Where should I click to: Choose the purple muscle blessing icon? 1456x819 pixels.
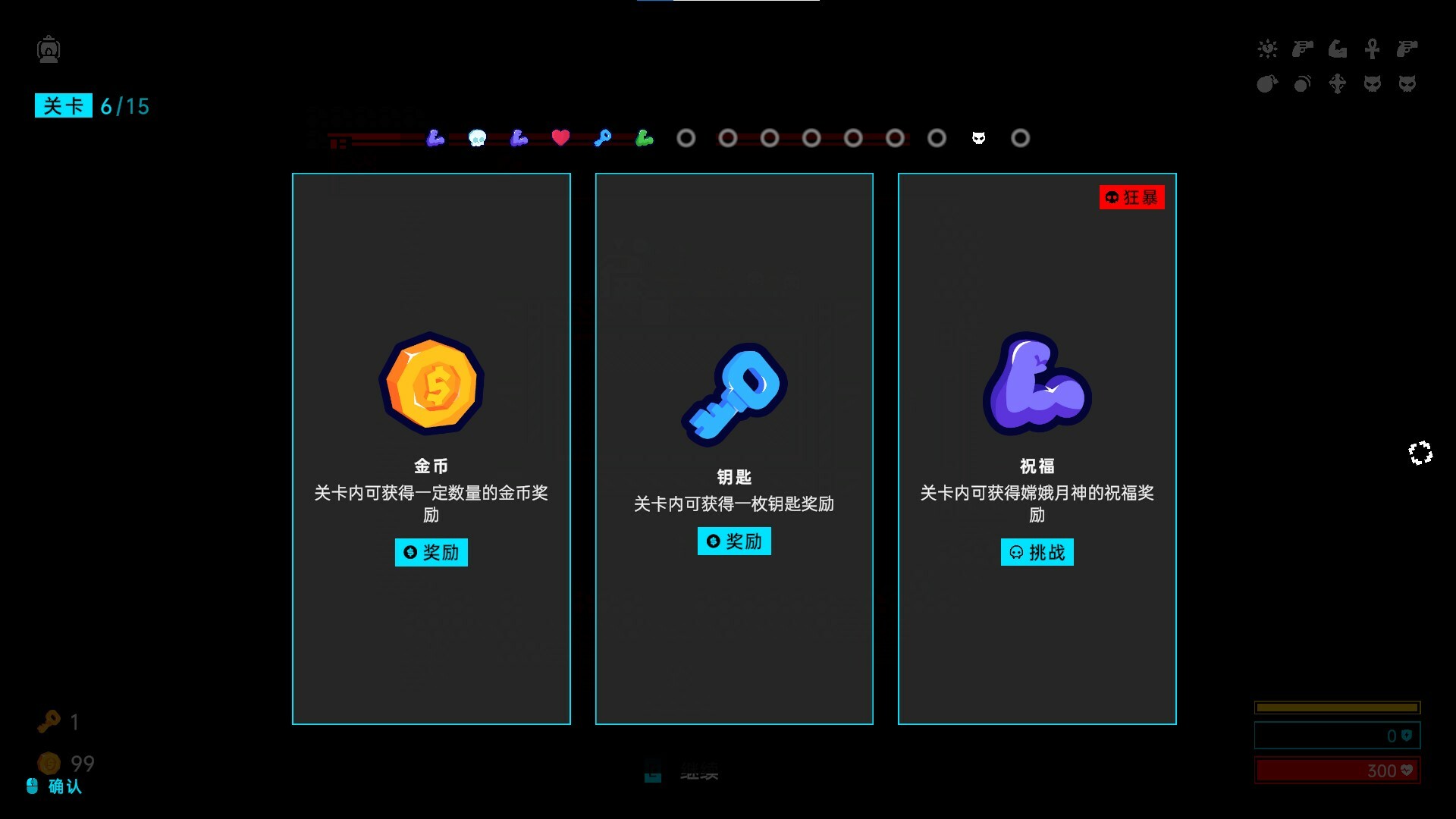pos(1037,384)
